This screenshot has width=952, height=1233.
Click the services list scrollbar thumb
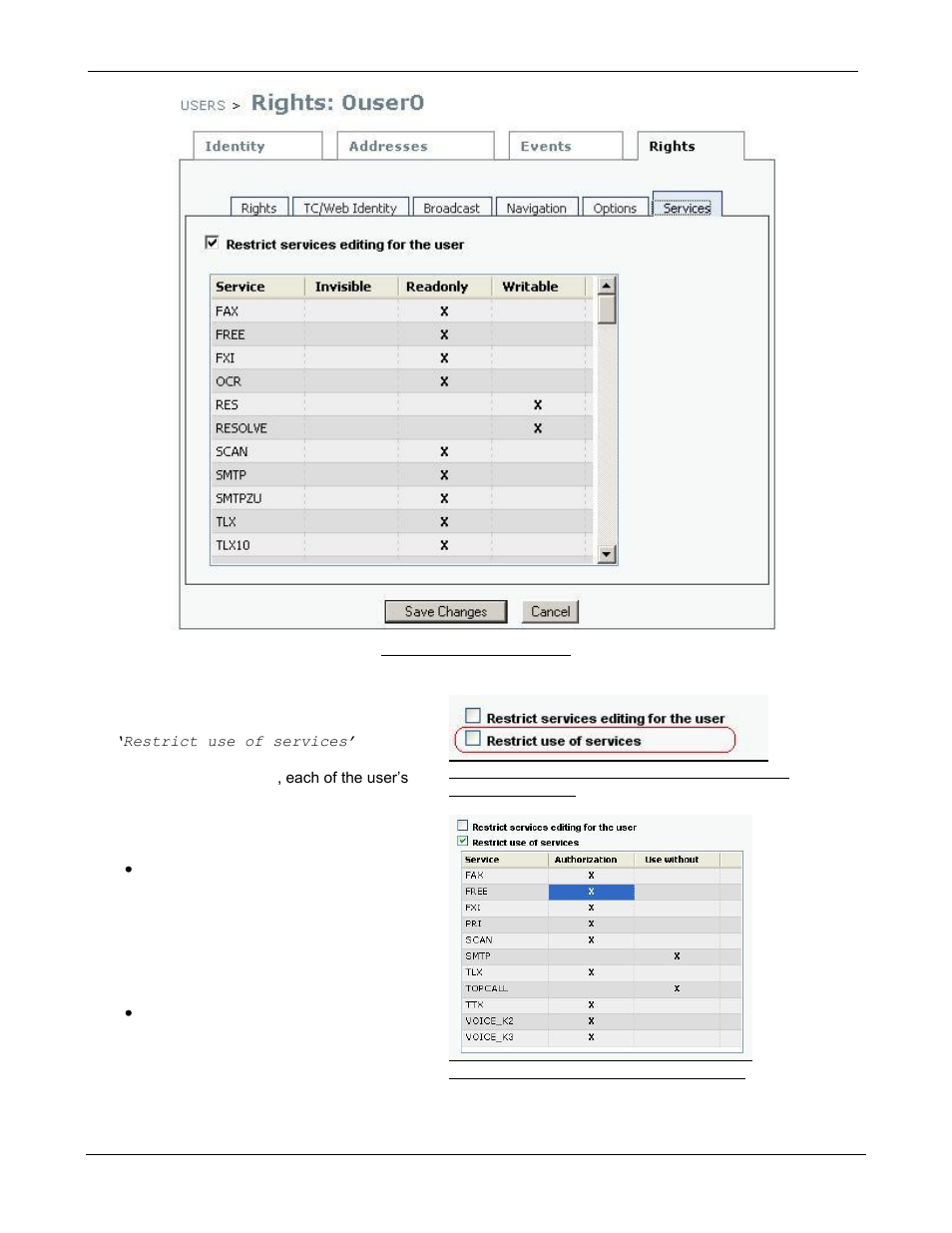pyautogui.click(x=606, y=309)
